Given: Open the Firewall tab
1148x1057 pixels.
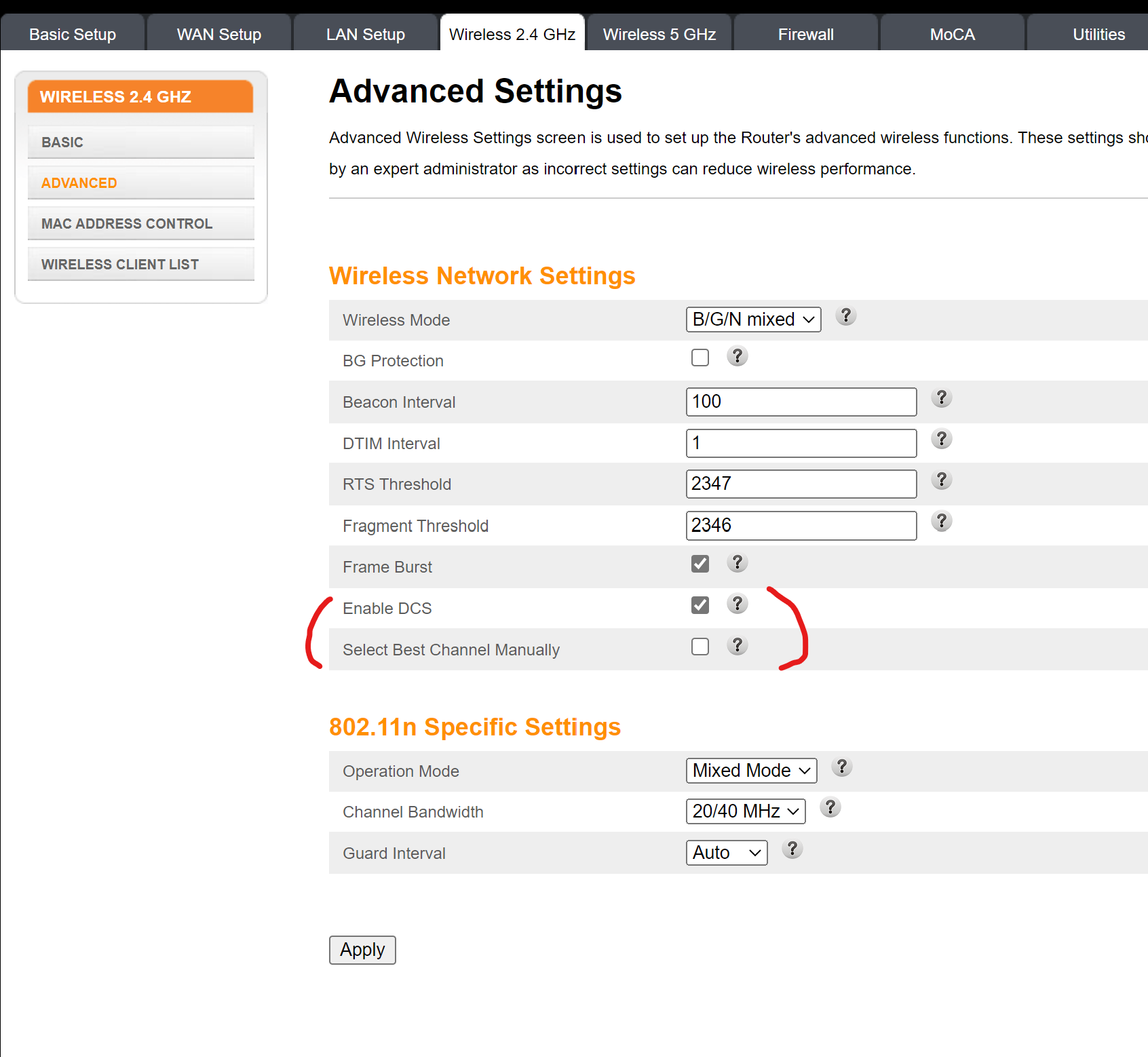Looking at the screenshot, I should (x=806, y=34).
